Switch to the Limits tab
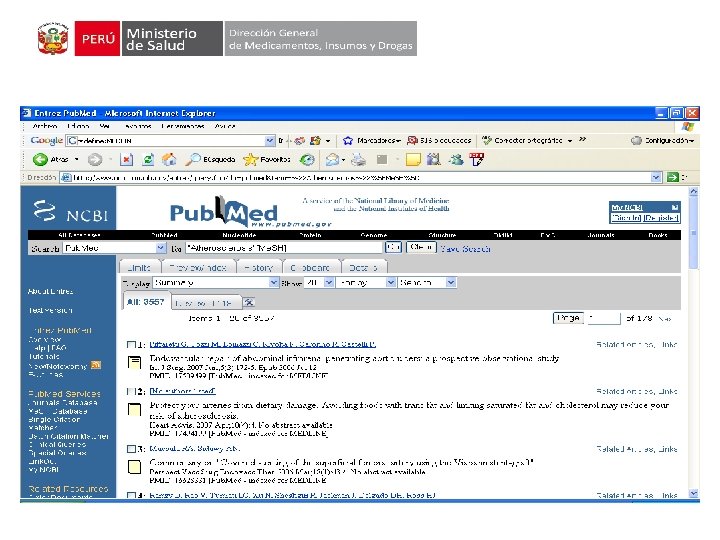 140,267
